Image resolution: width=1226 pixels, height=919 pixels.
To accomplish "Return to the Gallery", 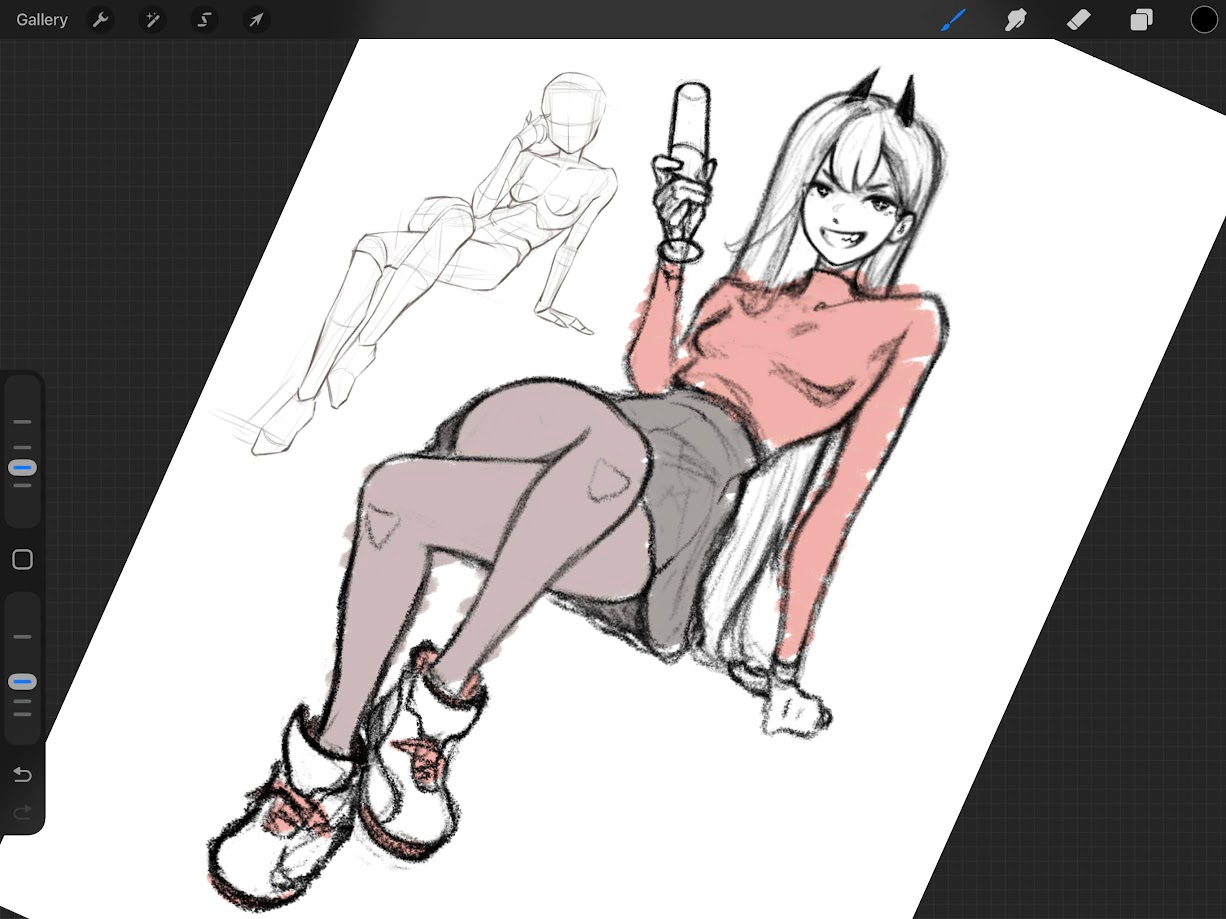I will pyautogui.click(x=42, y=20).
